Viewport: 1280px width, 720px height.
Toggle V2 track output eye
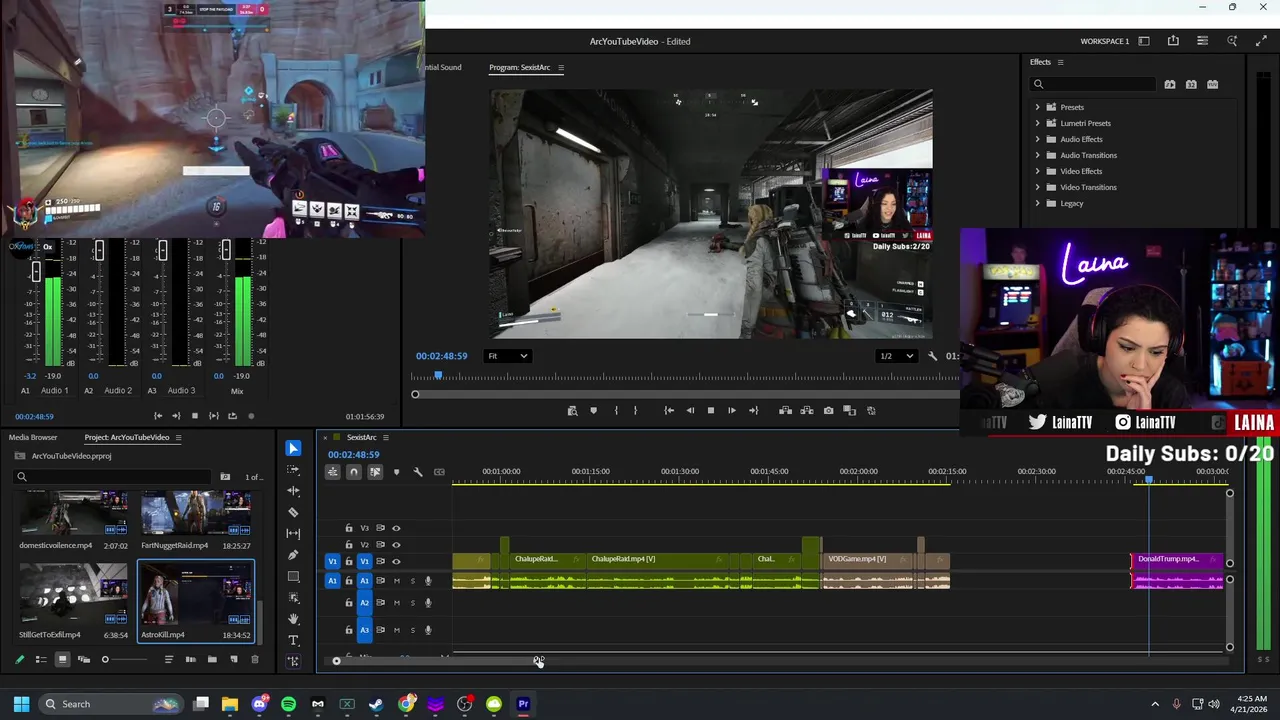[x=396, y=545]
